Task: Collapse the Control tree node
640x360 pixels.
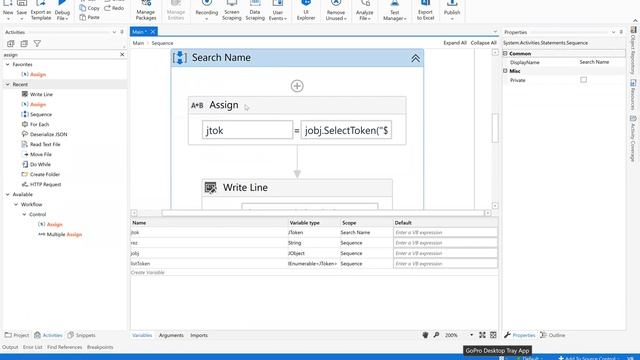Action: 24,215
